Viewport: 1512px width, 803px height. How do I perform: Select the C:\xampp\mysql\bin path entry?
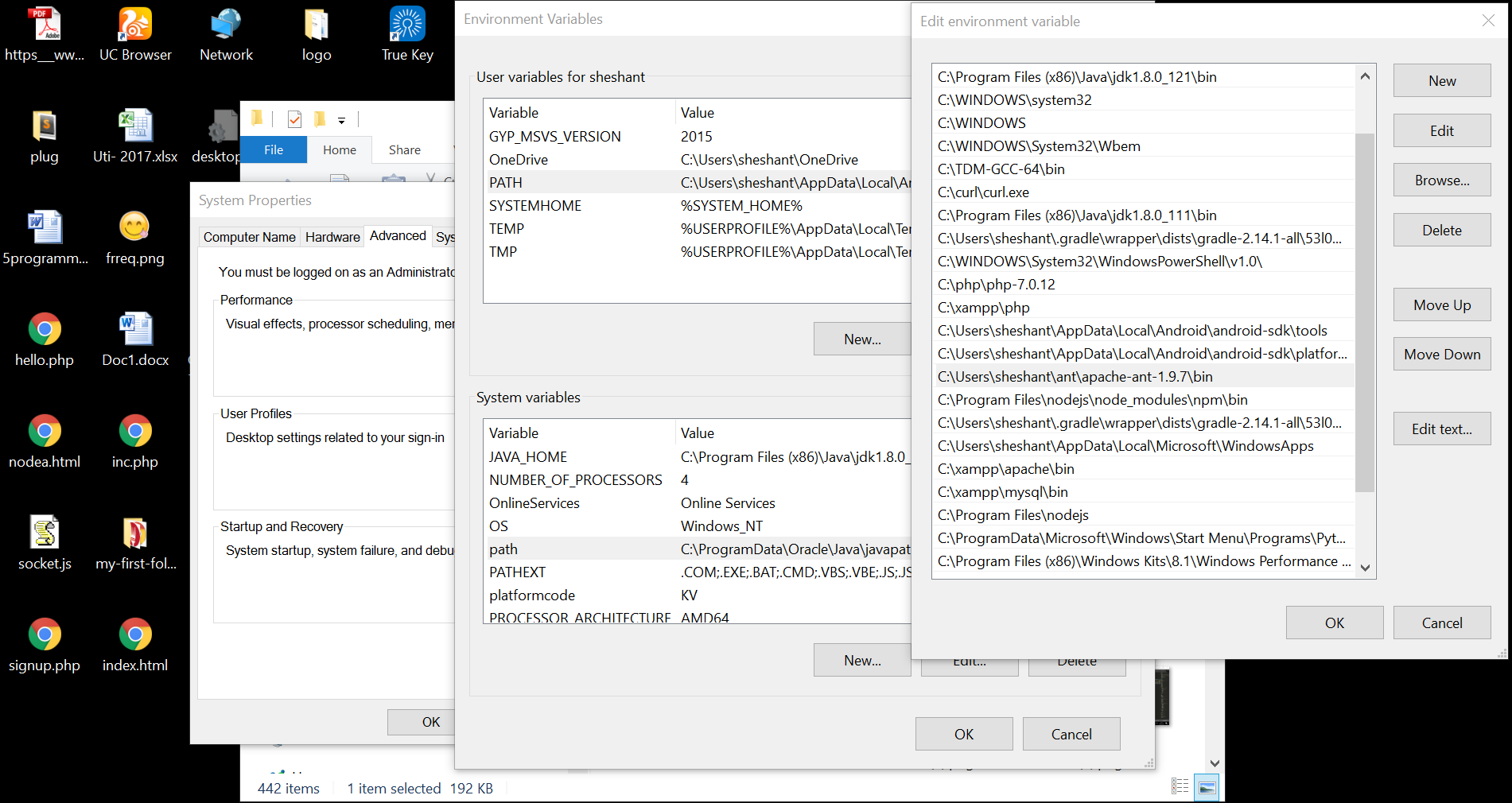[1143, 492]
